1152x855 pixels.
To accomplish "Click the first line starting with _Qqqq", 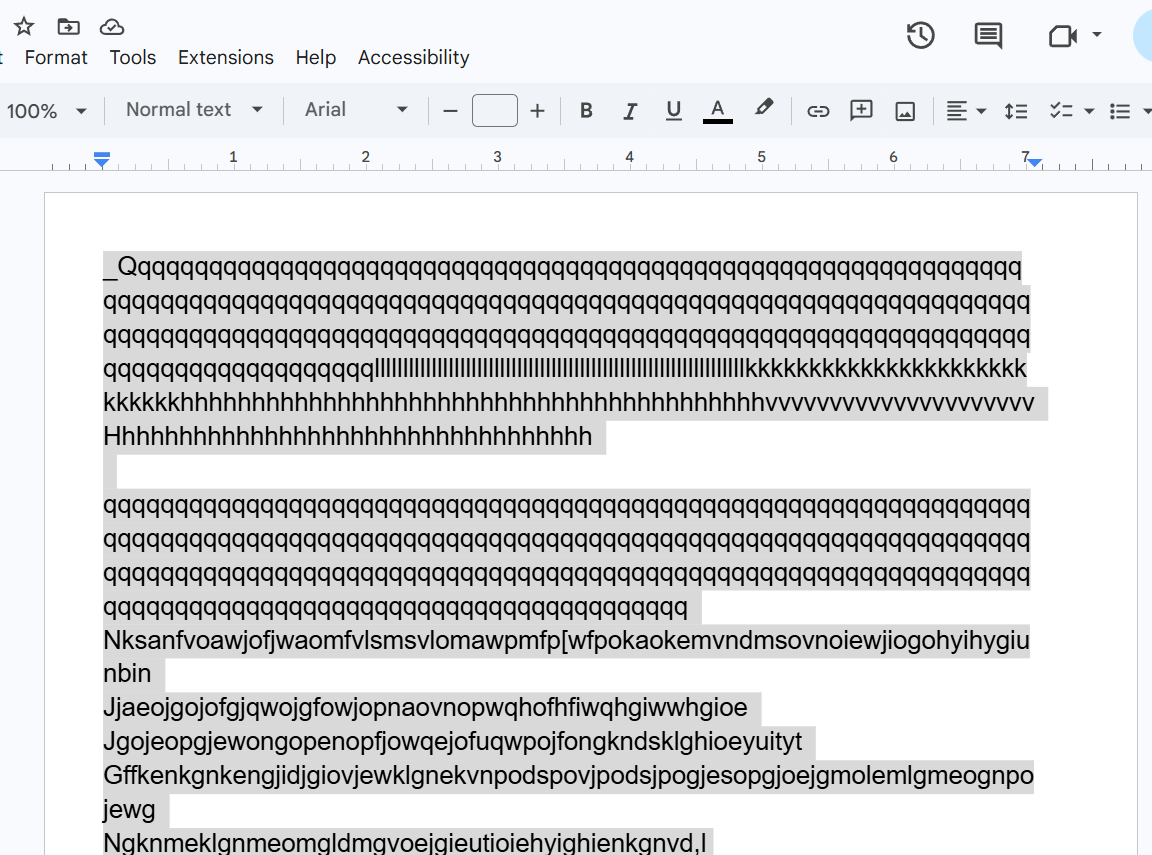I will coord(562,267).
